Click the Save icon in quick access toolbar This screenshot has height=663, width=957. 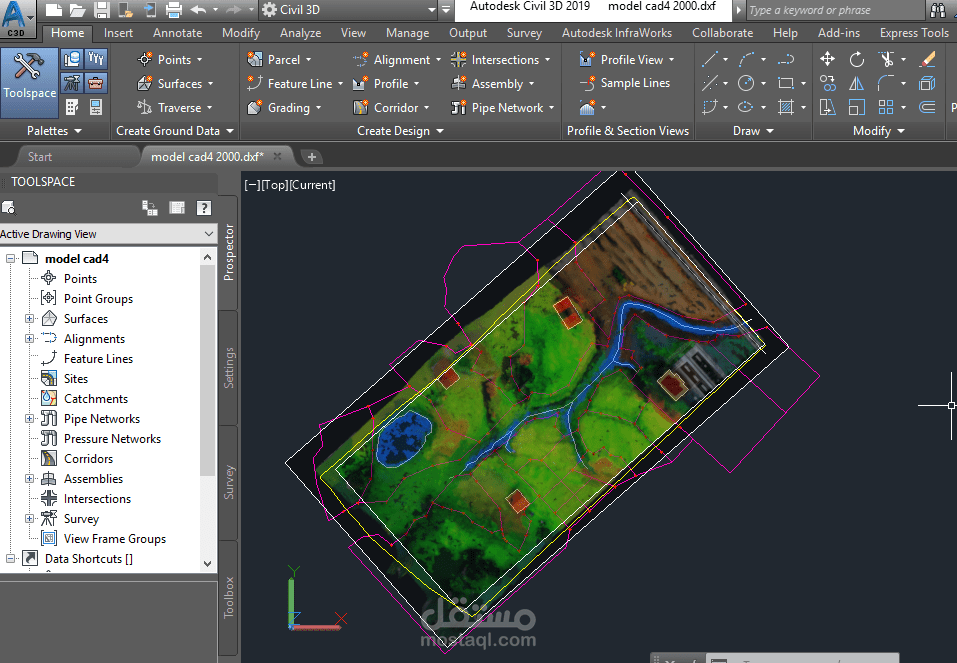coord(101,10)
